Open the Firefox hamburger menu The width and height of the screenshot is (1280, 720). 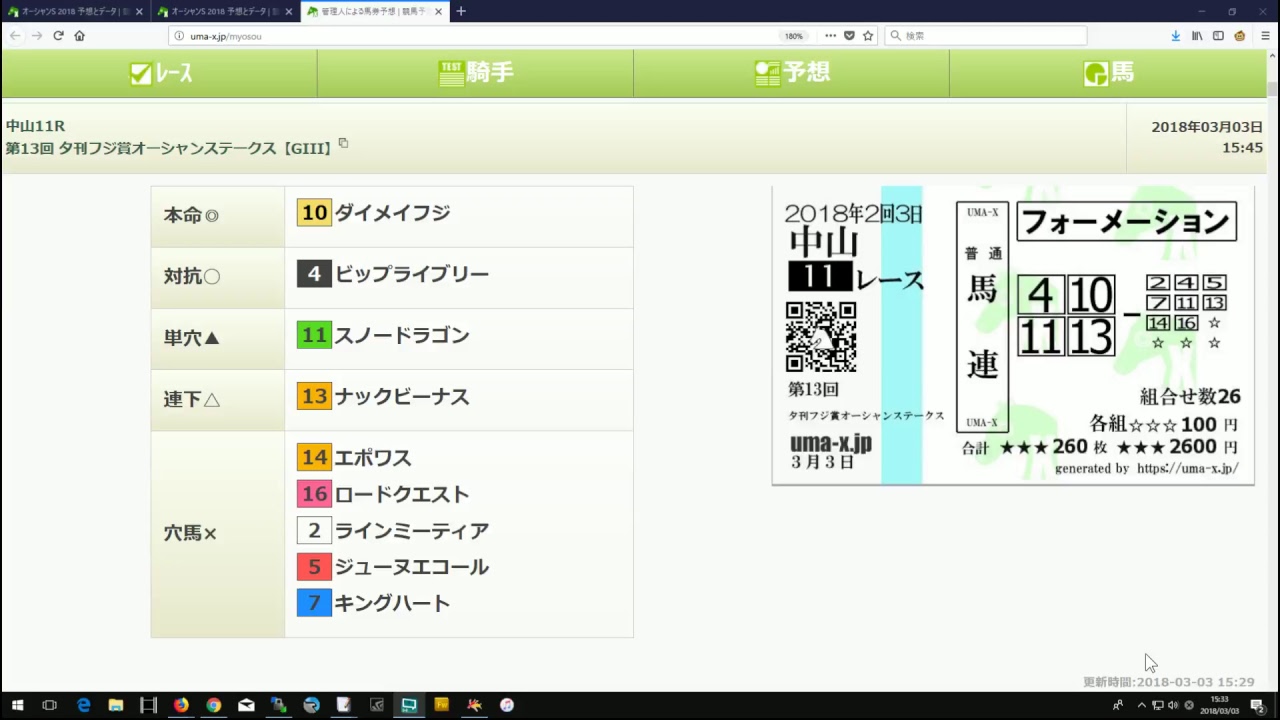[1265, 36]
